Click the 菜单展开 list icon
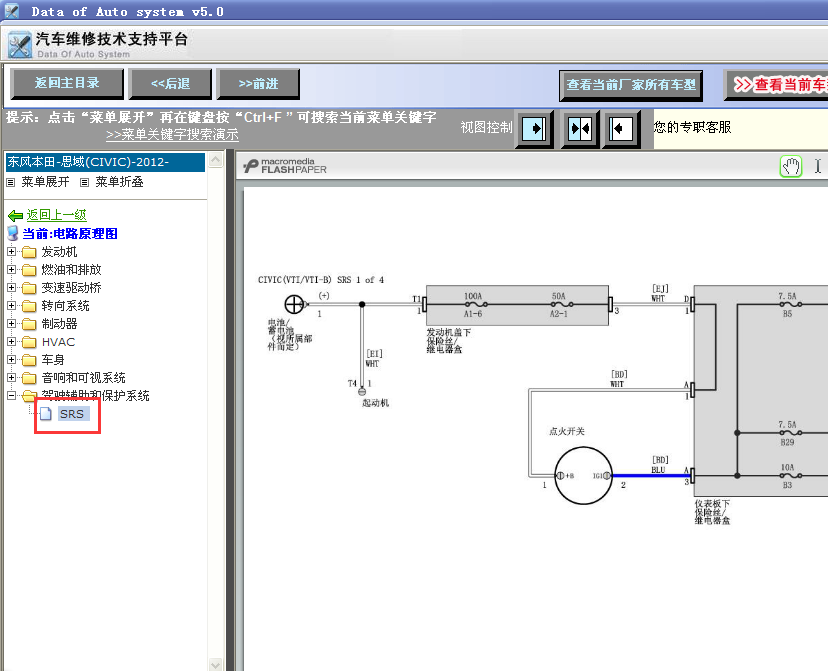Image resolution: width=828 pixels, height=671 pixels. click(x=11, y=183)
